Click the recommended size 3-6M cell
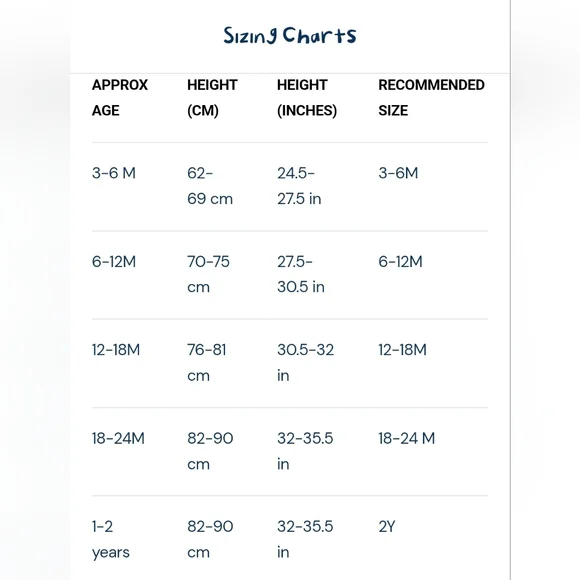The image size is (580, 580). (x=398, y=173)
